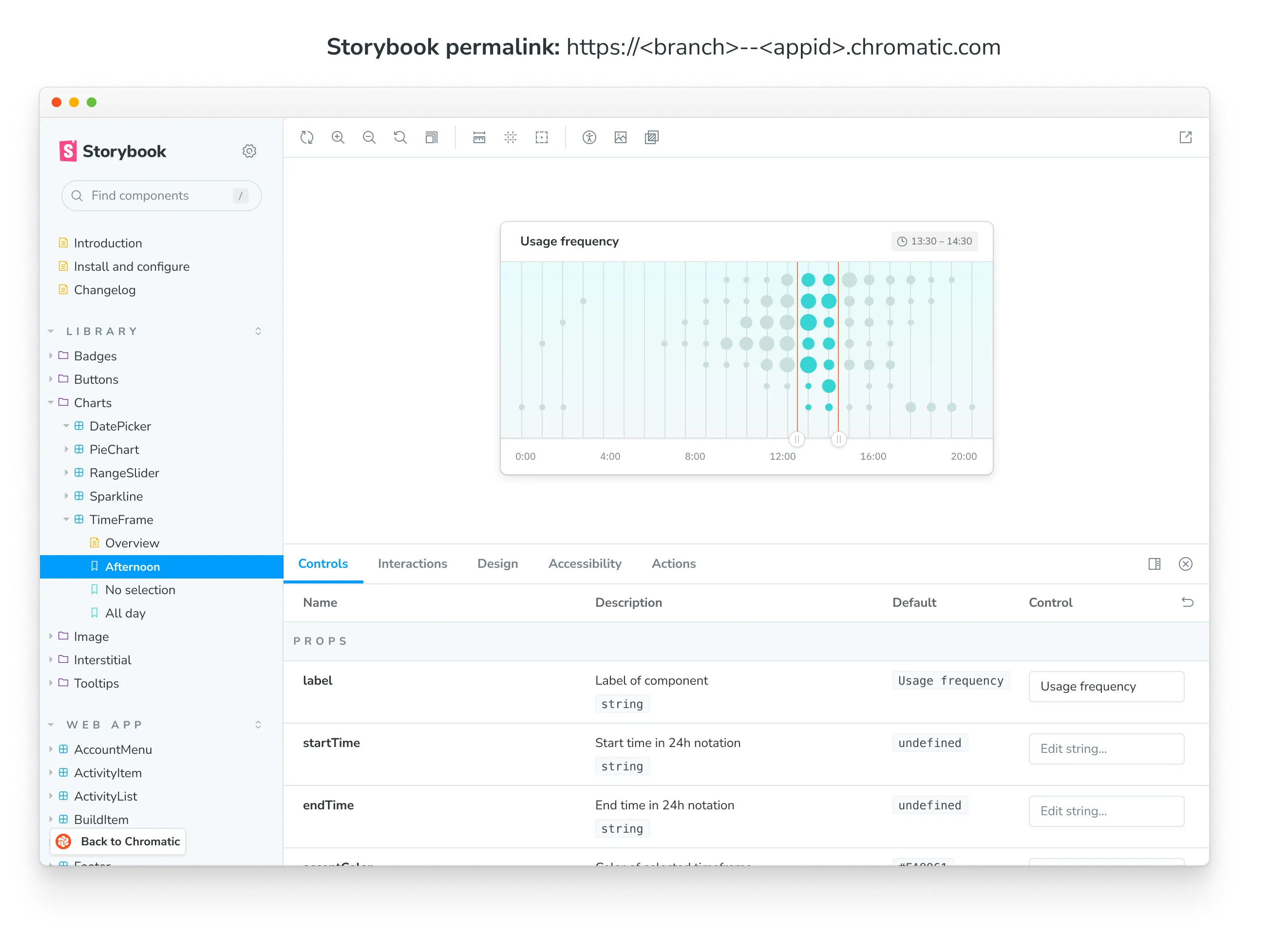Viewport: 1288px width, 934px height.
Task: Click the 13:30 – 14:30 time badge
Action: pyautogui.click(x=935, y=242)
